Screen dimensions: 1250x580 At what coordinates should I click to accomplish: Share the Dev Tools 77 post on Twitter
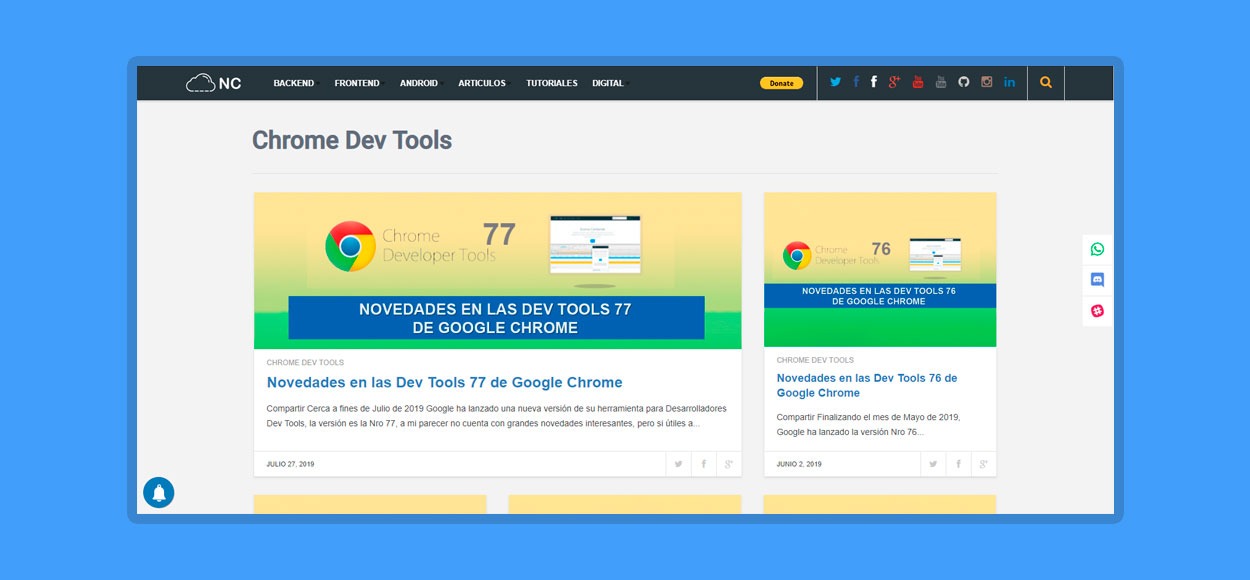click(x=678, y=464)
